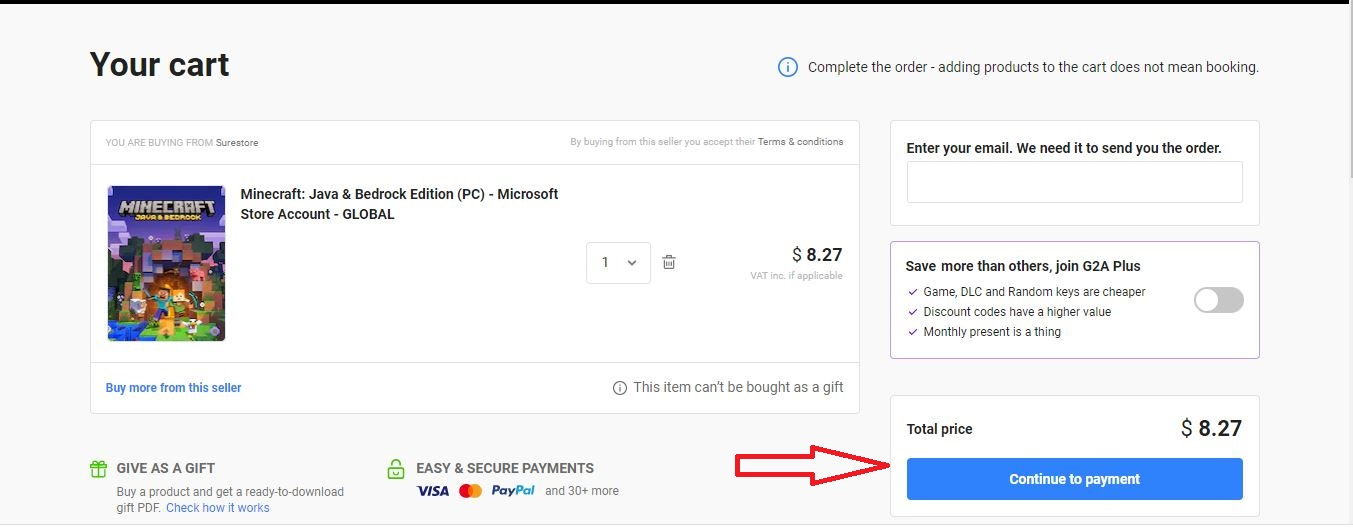Click the PayPal payment logo
This screenshot has height=531, width=1353.
point(513,491)
